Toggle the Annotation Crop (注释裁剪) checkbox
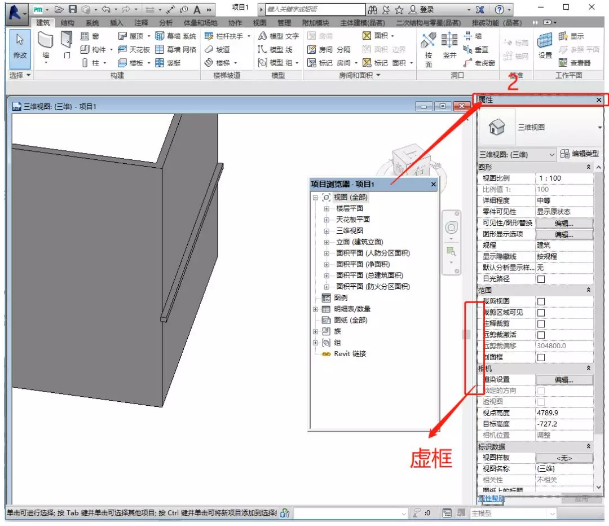This screenshot has height=526, width=609. point(541,324)
